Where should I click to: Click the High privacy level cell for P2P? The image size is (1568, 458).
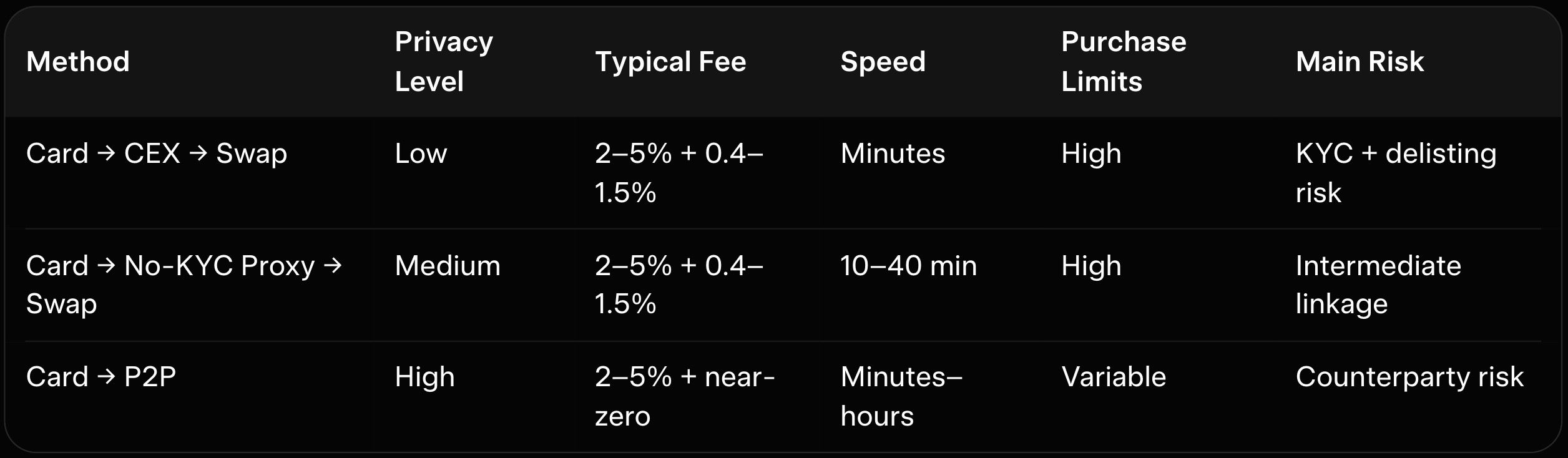(424, 377)
